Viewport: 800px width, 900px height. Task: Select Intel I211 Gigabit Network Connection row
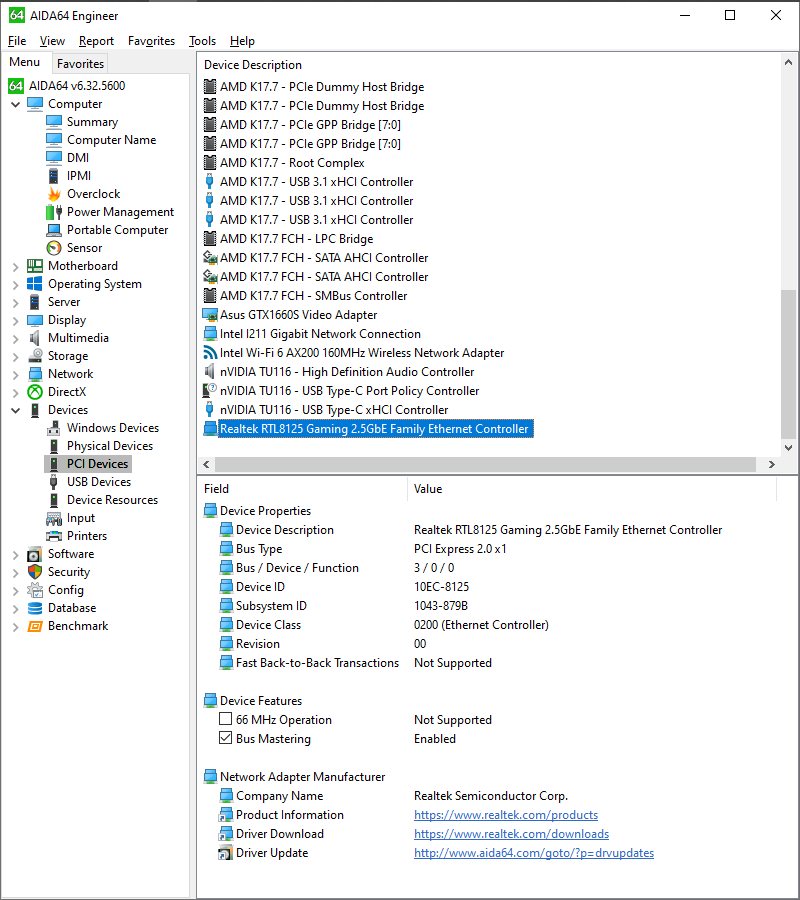click(x=320, y=334)
